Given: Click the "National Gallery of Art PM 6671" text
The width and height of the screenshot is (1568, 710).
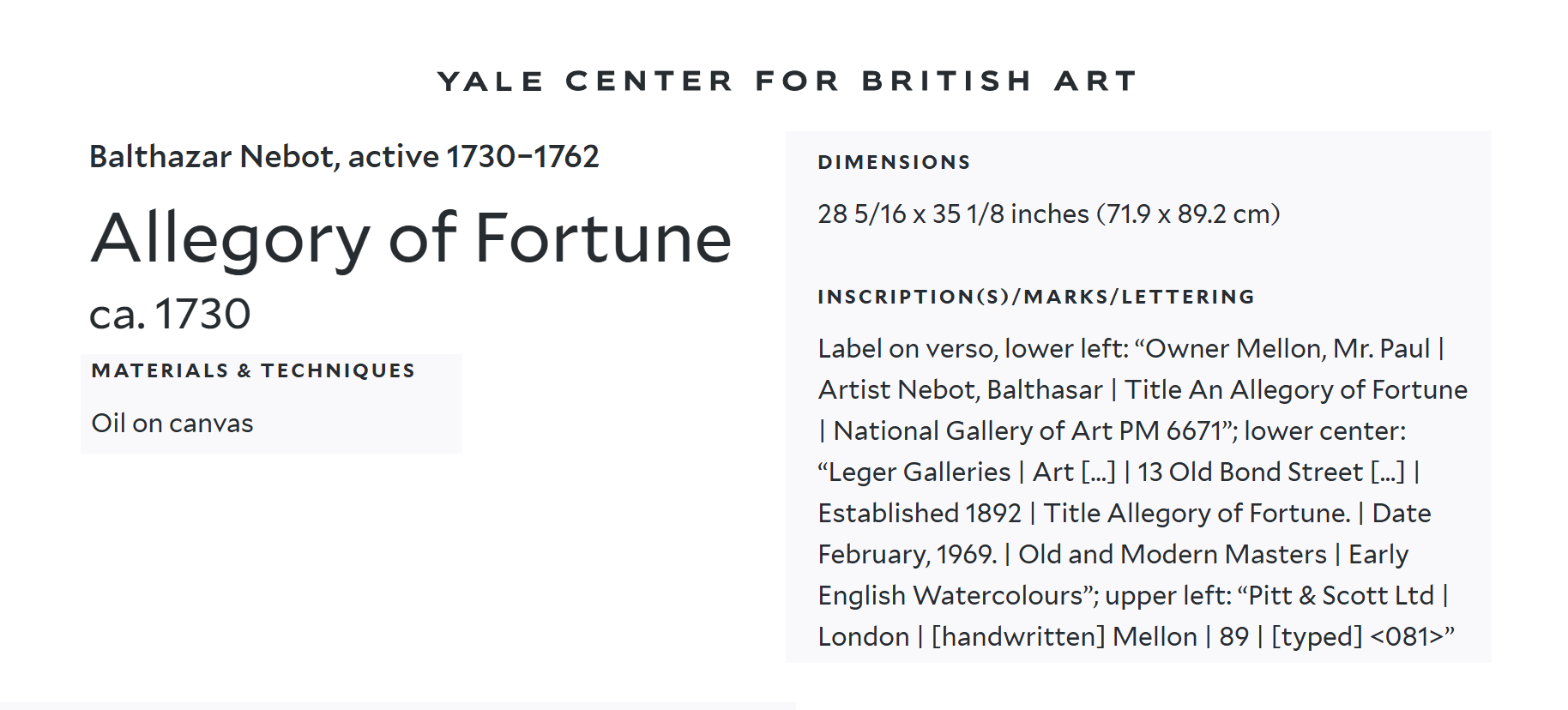Looking at the screenshot, I should tap(1028, 431).
